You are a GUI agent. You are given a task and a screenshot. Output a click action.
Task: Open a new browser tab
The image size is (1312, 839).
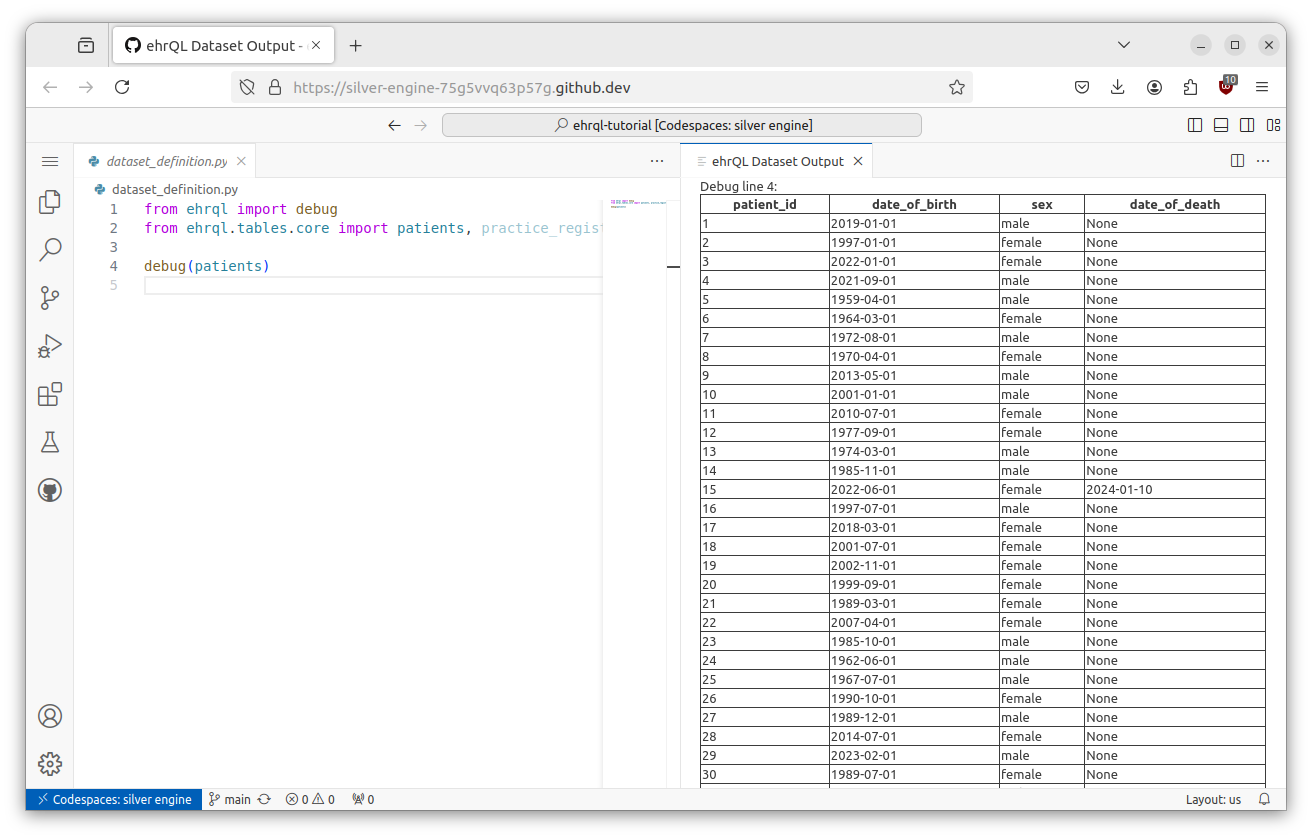click(355, 45)
